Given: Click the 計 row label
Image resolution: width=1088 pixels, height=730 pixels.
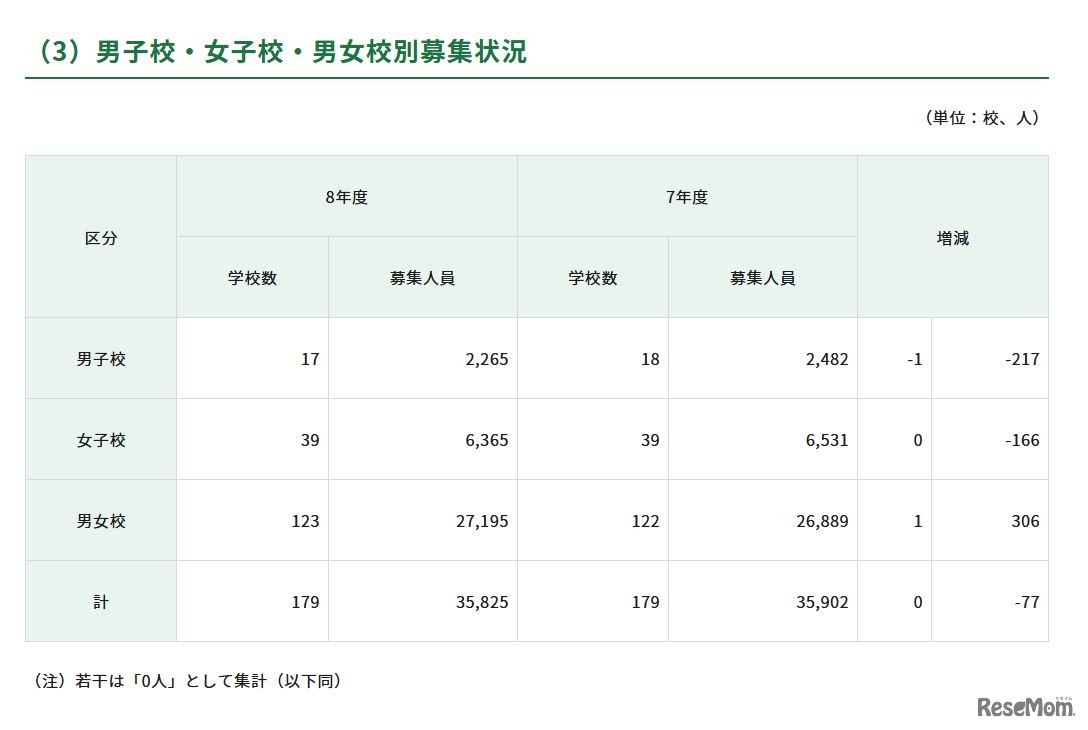Looking at the screenshot, I should pyautogui.click(x=100, y=602).
